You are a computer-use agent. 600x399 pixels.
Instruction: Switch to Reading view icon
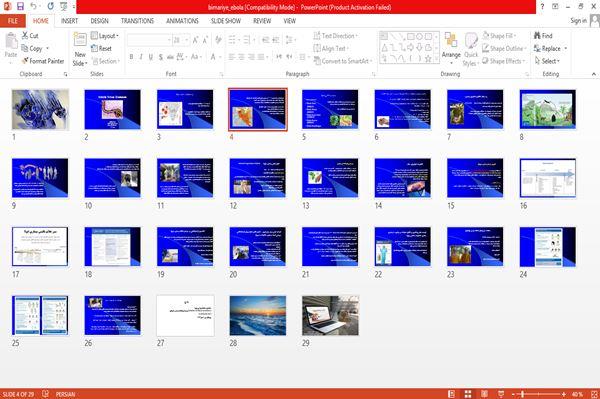(484, 394)
